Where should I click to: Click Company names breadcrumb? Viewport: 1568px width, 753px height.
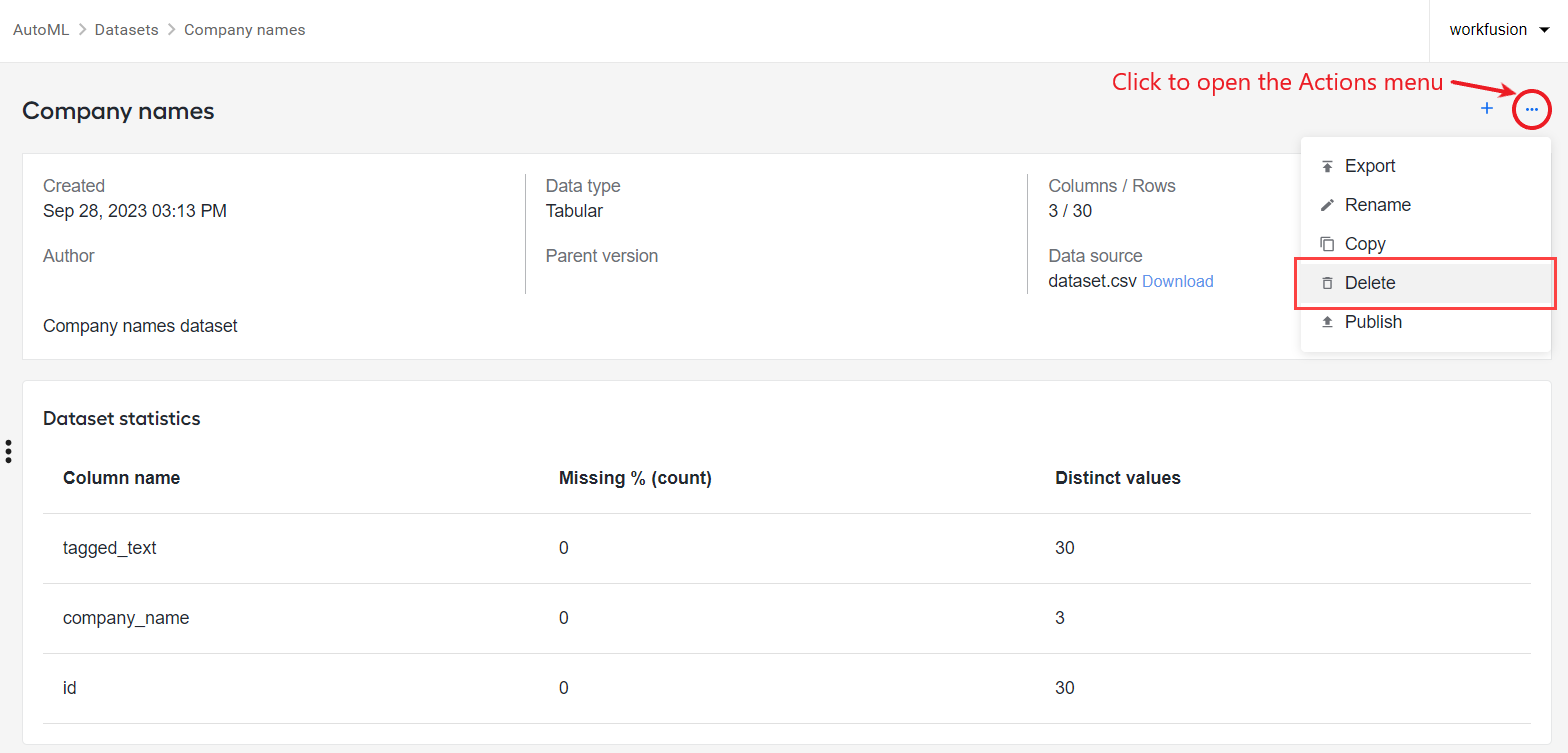coord(245,30)
